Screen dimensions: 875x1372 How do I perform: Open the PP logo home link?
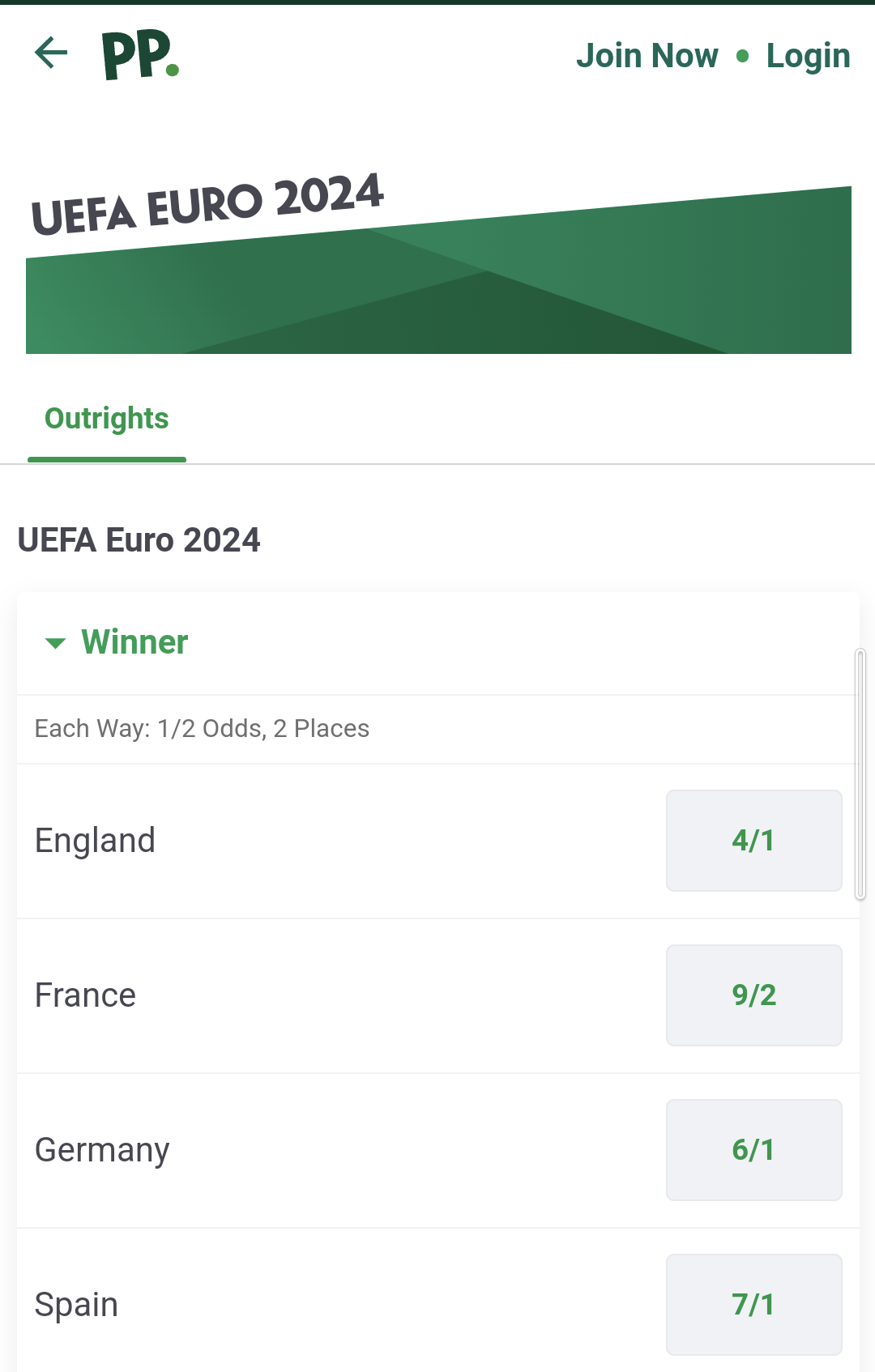coord(140,55)
